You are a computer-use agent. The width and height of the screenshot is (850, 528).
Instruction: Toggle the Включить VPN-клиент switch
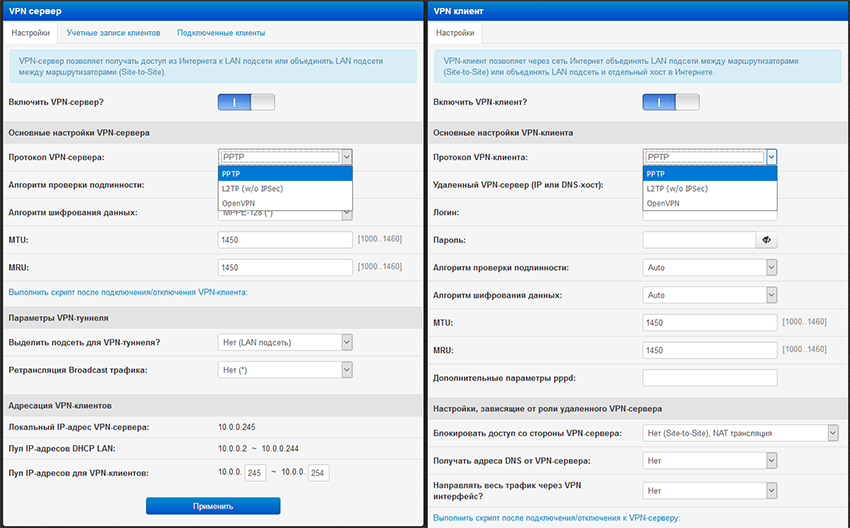pyautogui.click(x=671, y=102)
